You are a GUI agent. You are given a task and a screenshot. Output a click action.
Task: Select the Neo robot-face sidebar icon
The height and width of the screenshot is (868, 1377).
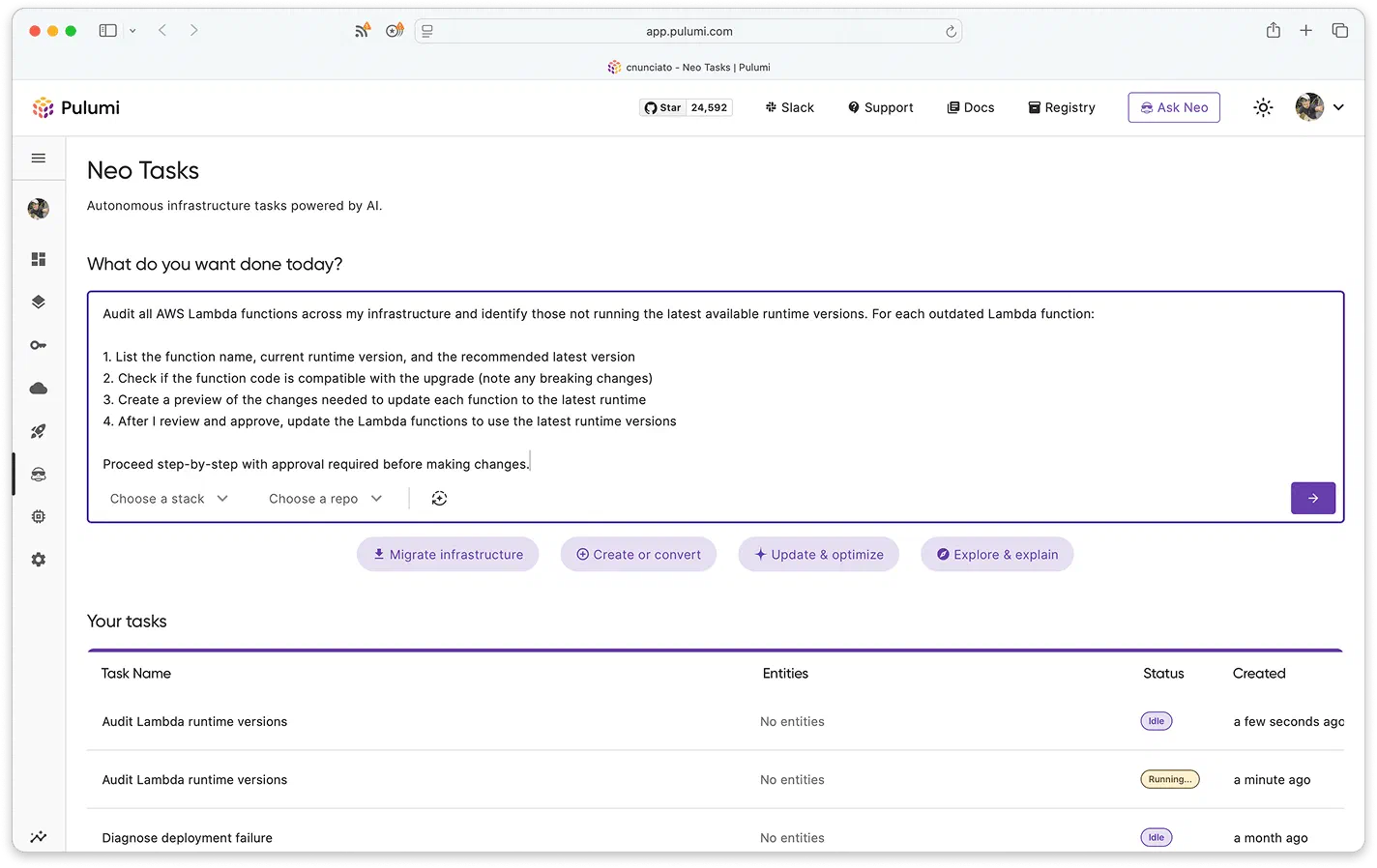(x=38, y=474)
